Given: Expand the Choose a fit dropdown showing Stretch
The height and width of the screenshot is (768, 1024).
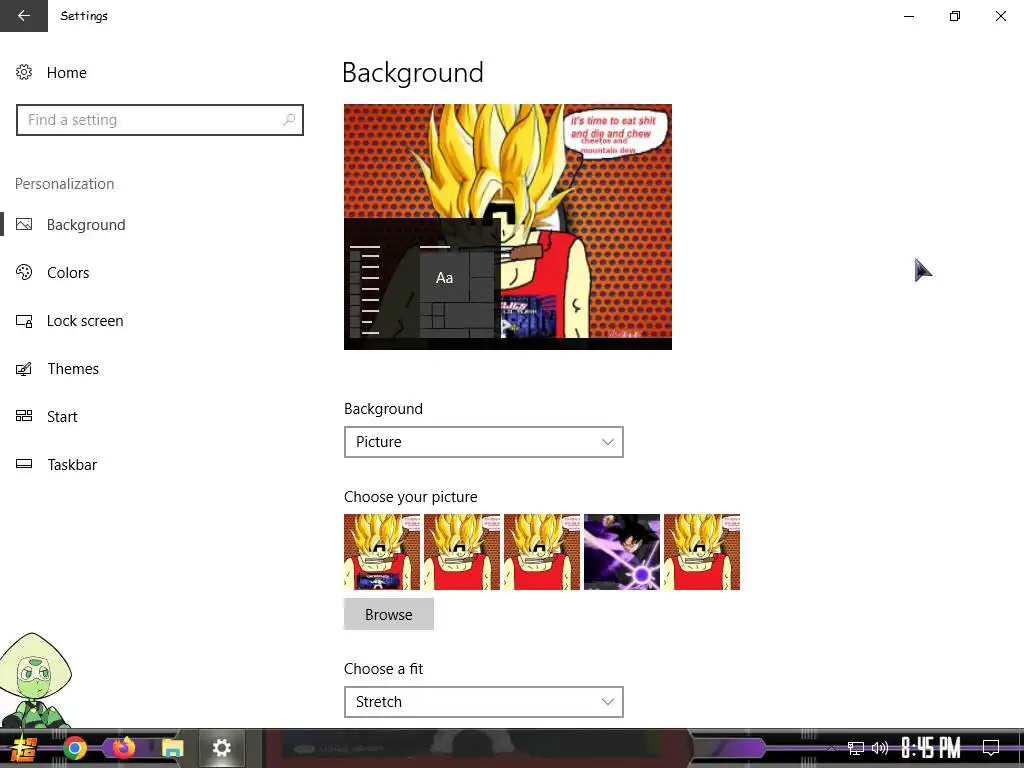Looking at the screenshot, I should [484, 702].
